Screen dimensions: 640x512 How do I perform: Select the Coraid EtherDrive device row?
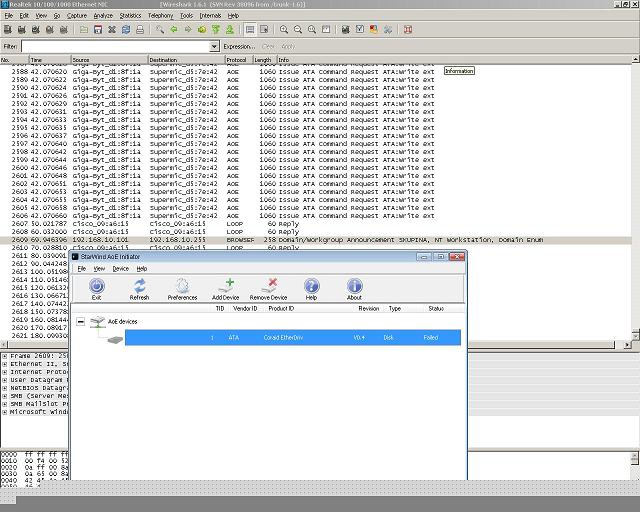[x=293, y=338]
